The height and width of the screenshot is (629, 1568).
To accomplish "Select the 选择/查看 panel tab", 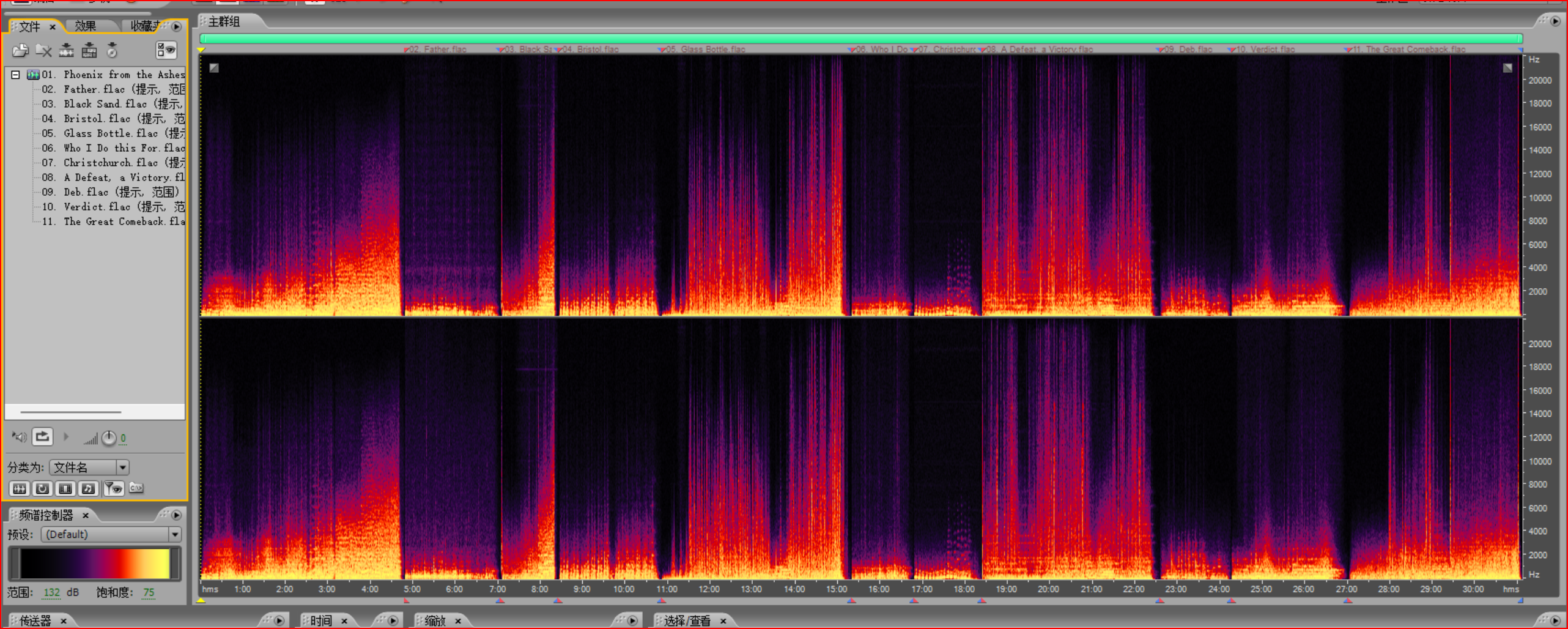I will pyautogui.click(x=687, y=621).
